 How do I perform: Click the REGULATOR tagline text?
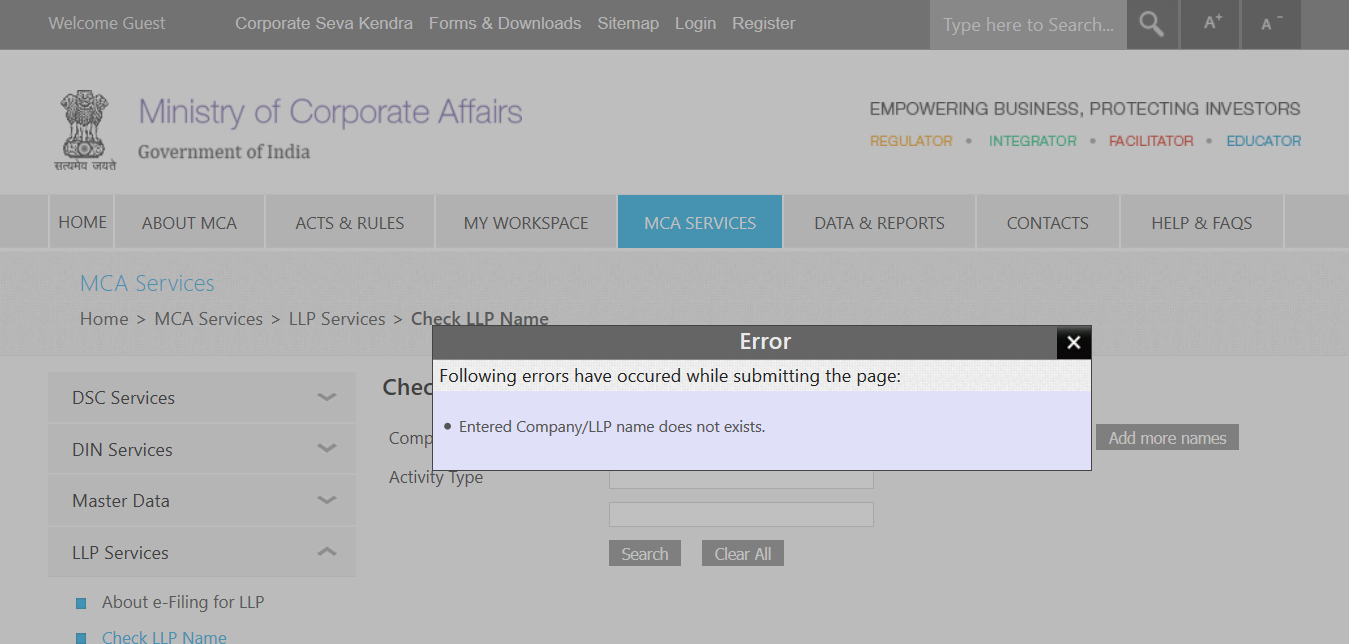tap(911, 141)
